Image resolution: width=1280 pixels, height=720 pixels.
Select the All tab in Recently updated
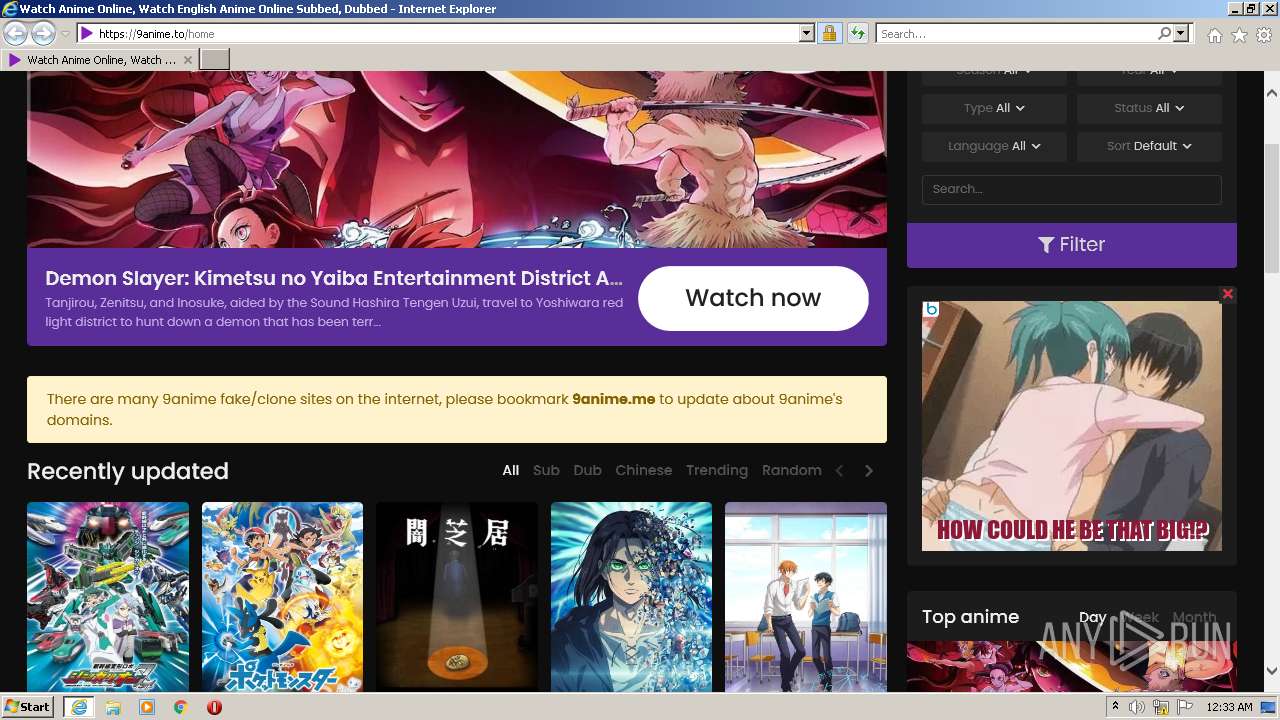[x=511, y=470]
